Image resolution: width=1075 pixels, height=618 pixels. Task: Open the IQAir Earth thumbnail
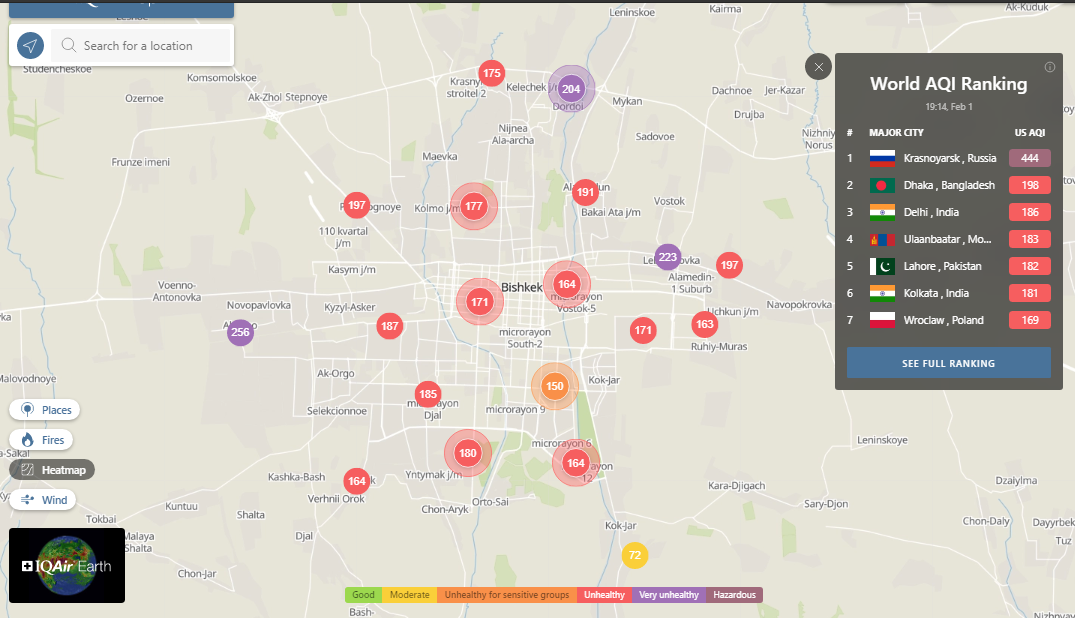(67, 566)
